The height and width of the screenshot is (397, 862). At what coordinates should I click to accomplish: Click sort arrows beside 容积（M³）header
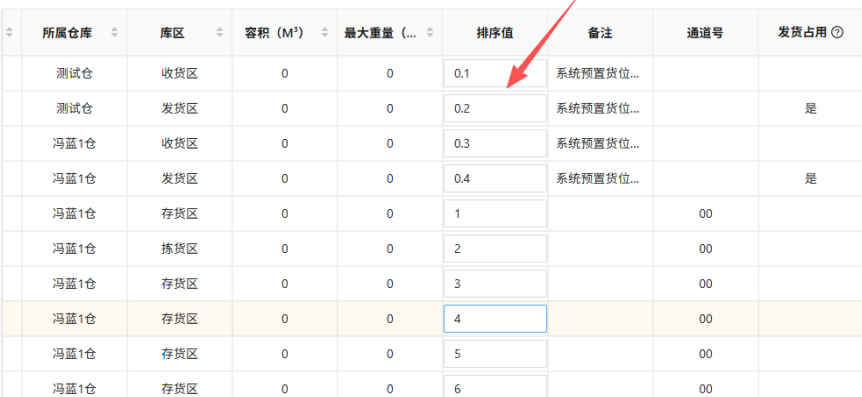[325, 32]
